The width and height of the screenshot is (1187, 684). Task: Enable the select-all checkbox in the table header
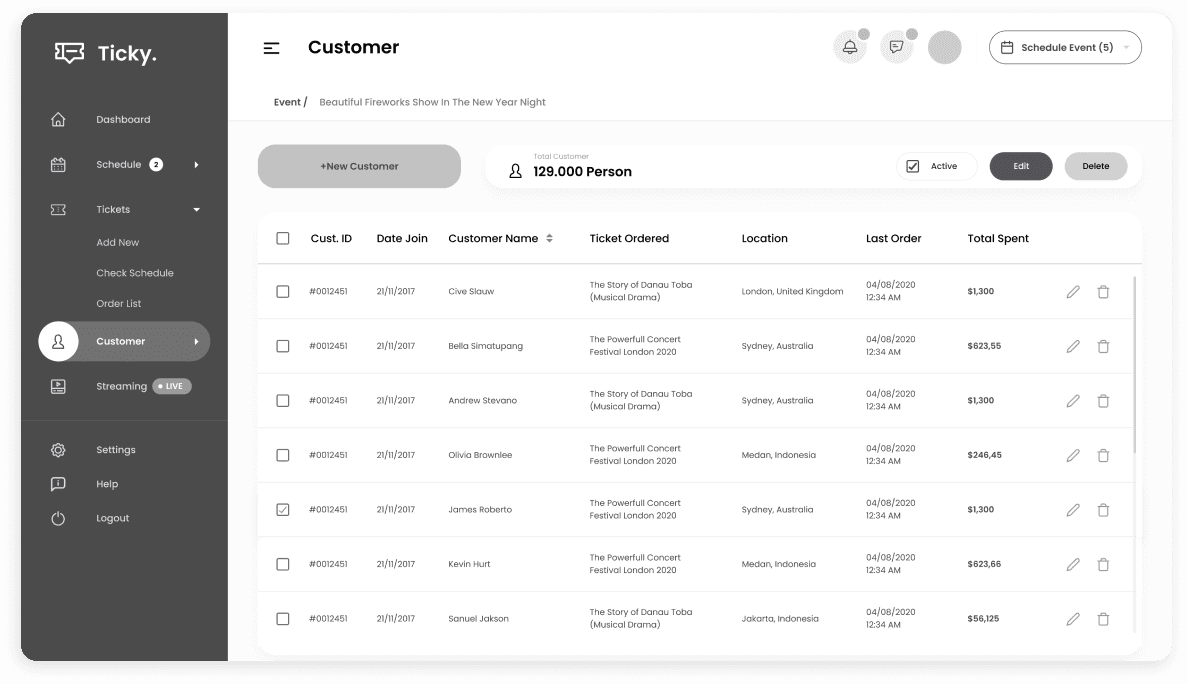coord(281,238)
